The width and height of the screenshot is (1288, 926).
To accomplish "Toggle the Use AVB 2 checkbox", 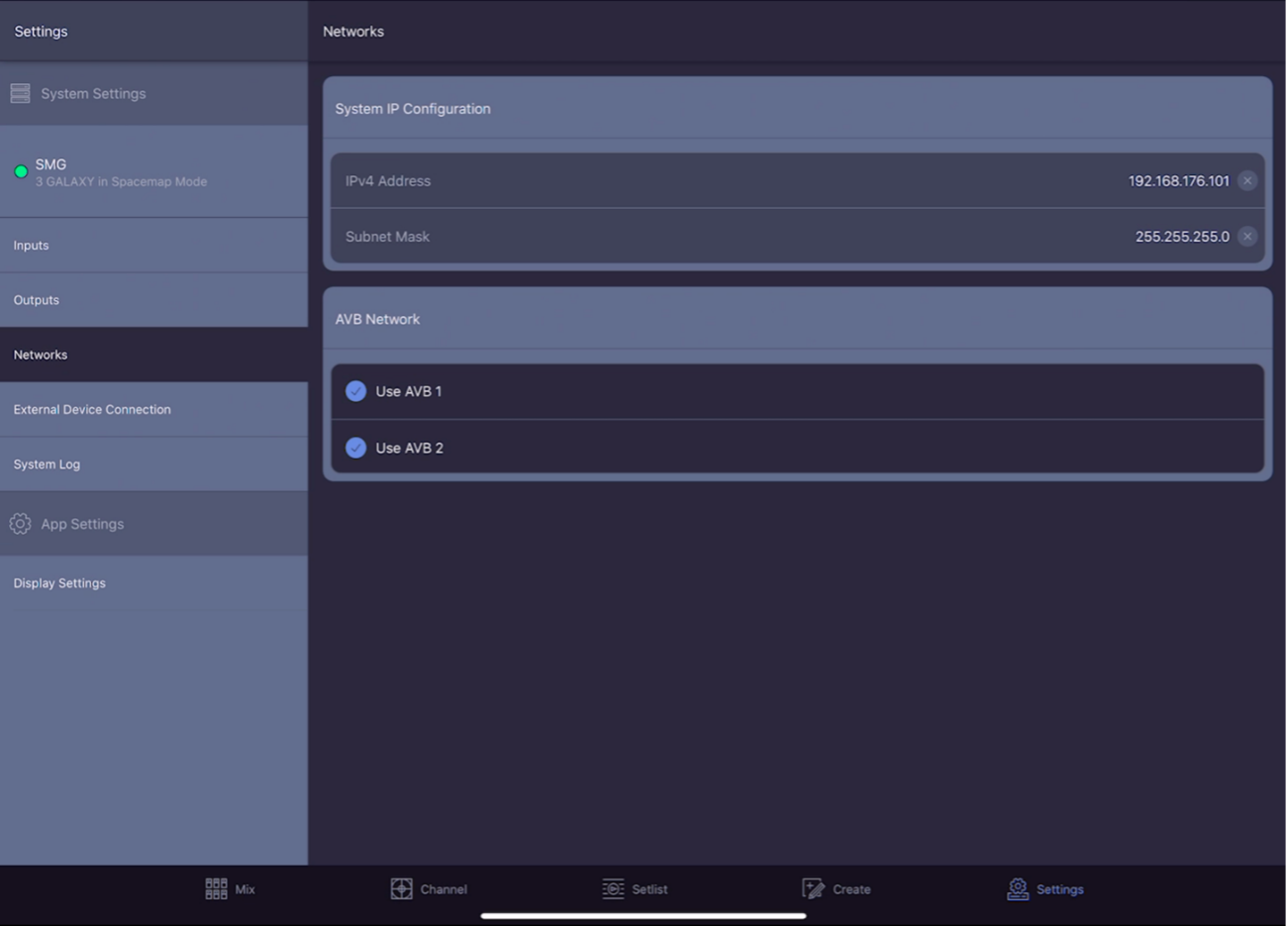I will (x=355, y=448).
